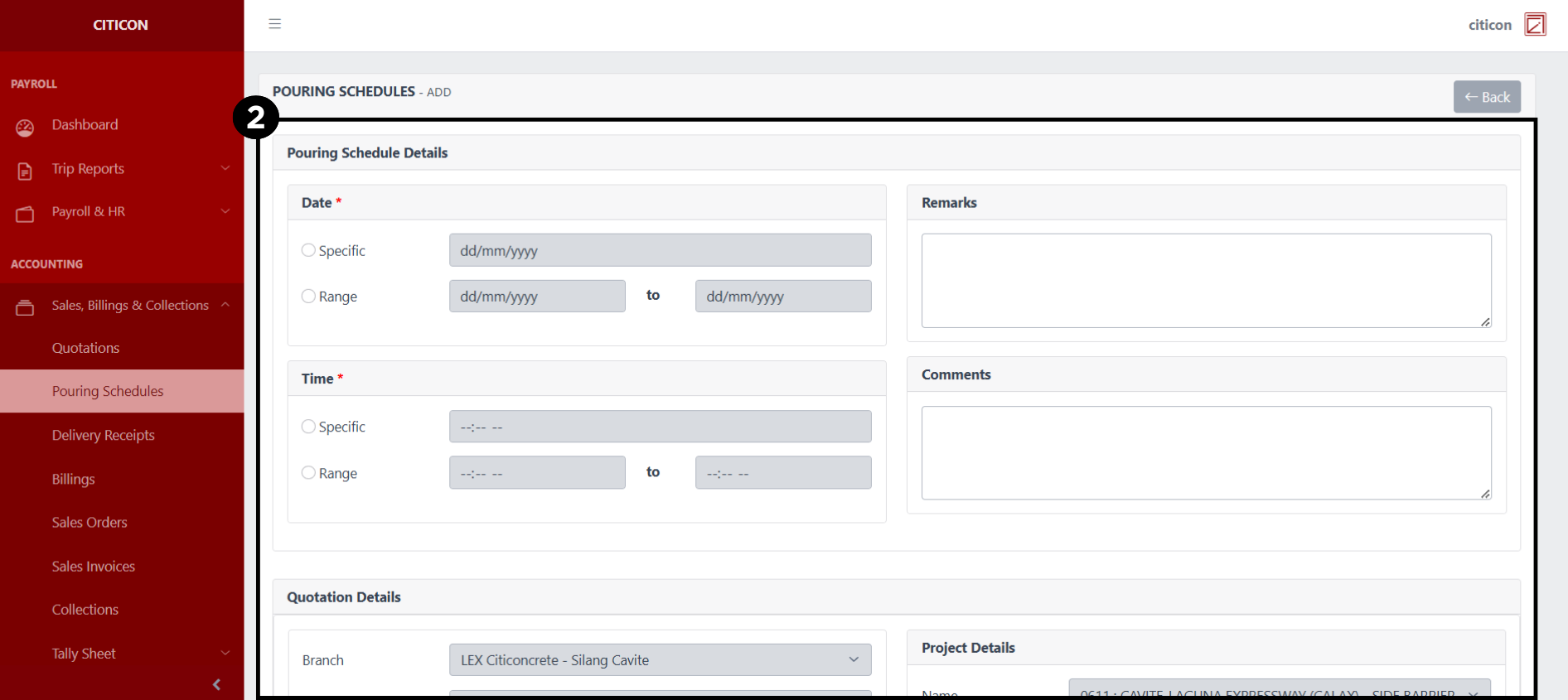Click into the Remarks text area
The image size is (1568, 700).
(x=1206, y=281)
